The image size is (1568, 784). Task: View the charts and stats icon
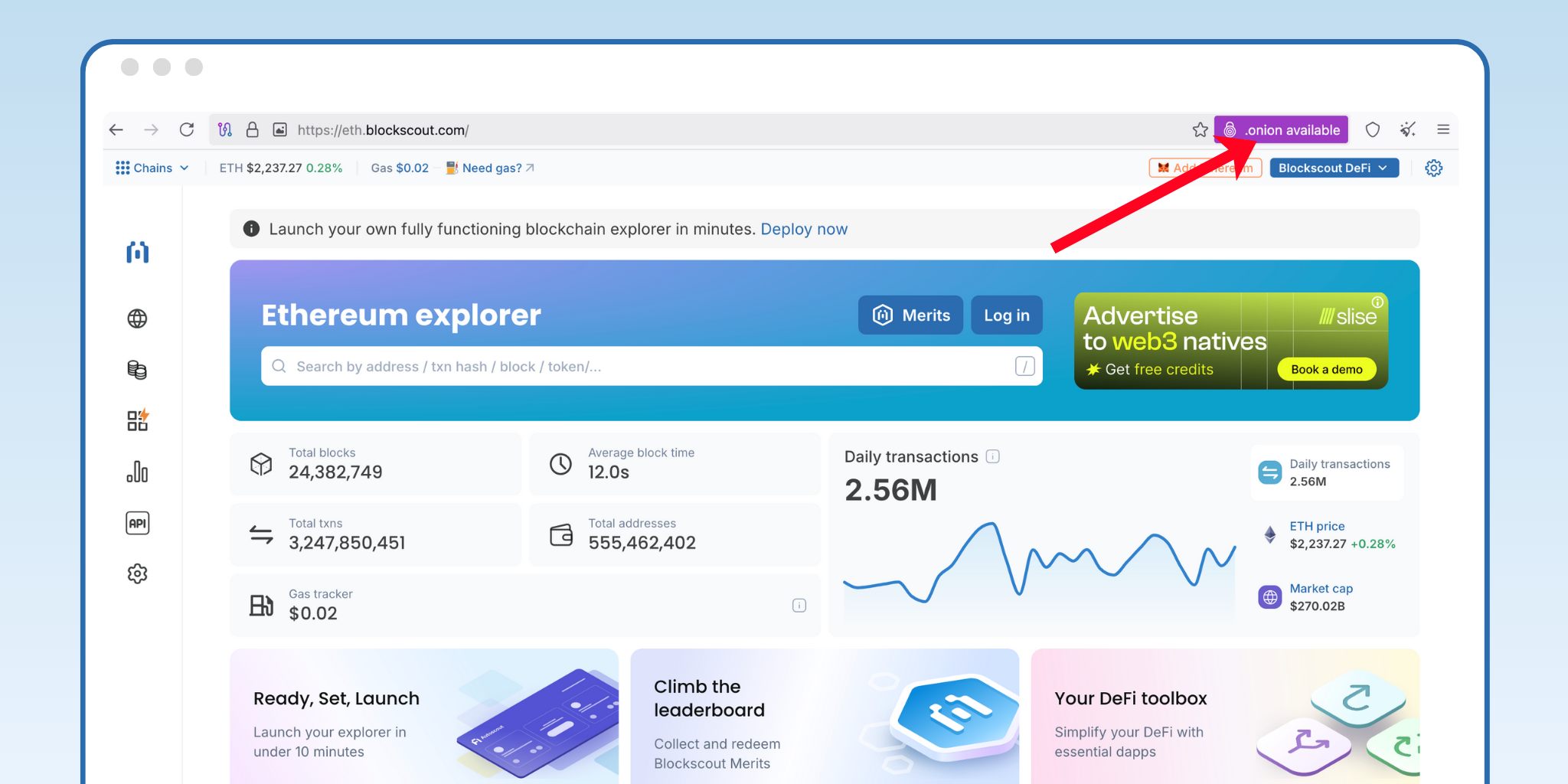click(x=137, y=472)
